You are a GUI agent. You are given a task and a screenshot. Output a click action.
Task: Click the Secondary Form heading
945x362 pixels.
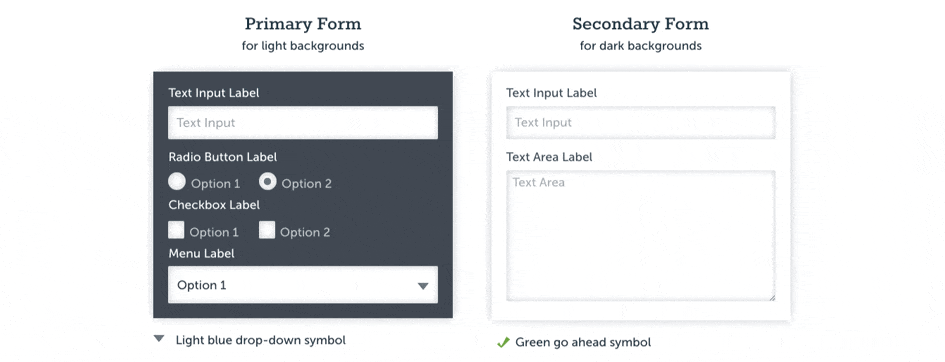[641, 24]
